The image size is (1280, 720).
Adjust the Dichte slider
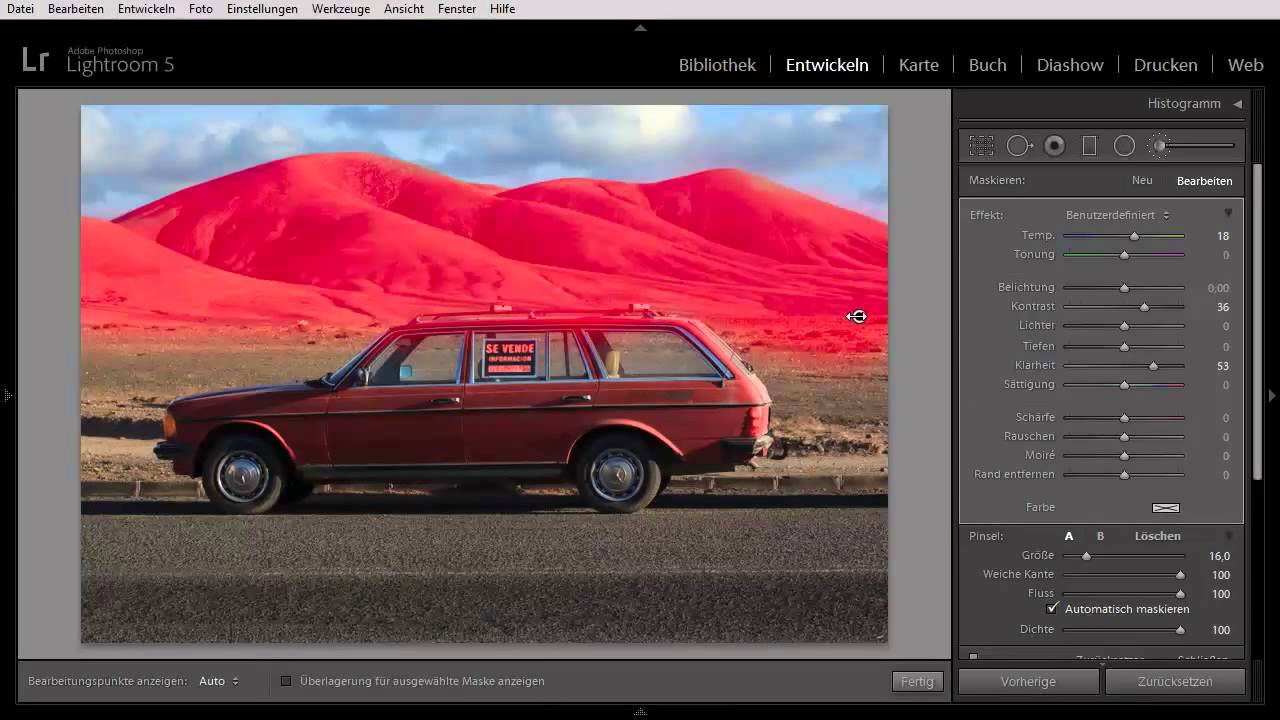coord(1180,630)
